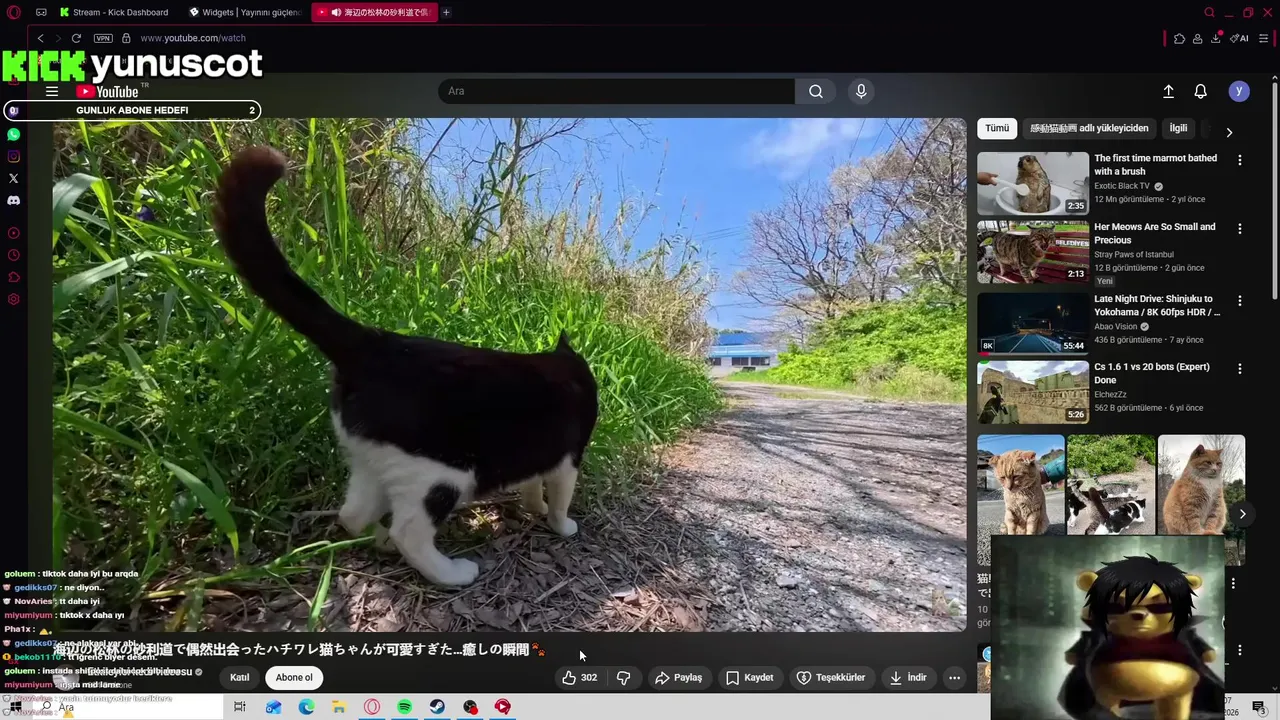Open browser extensions cube icon
Image resolution: width=1280 pixels, height=720 pixels.
(x=1180, y=38)
